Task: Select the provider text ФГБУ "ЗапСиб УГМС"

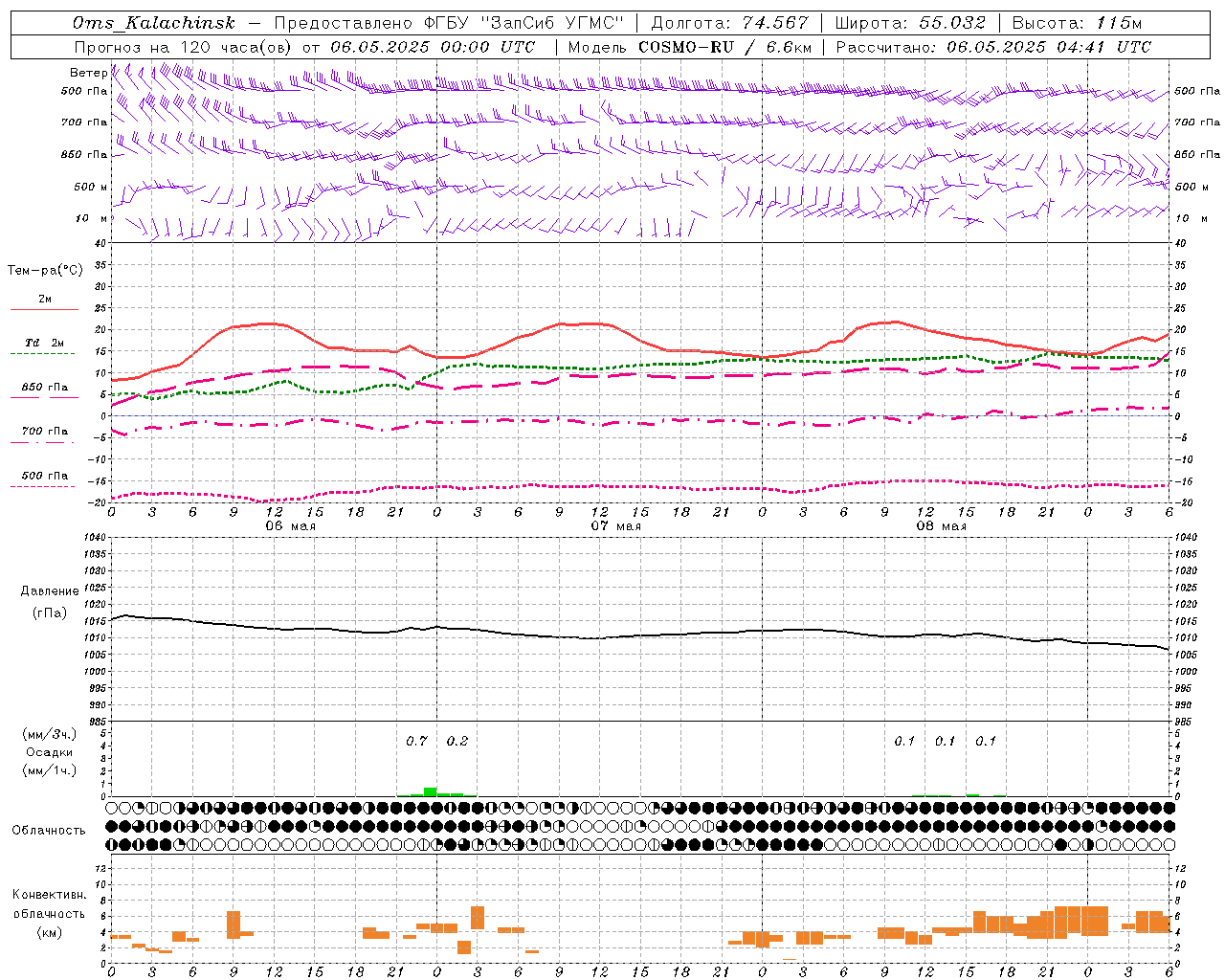Action: 523,23
